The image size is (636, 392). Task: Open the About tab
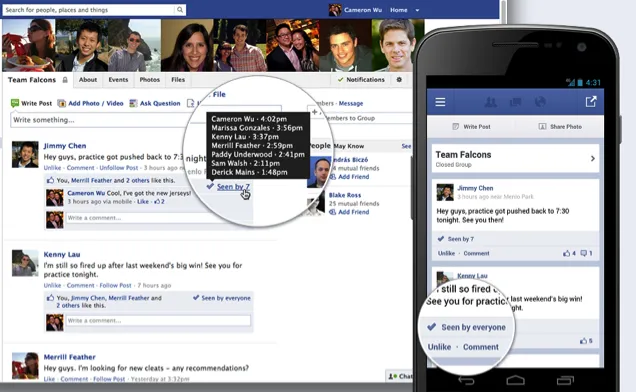tap(88, 80)
